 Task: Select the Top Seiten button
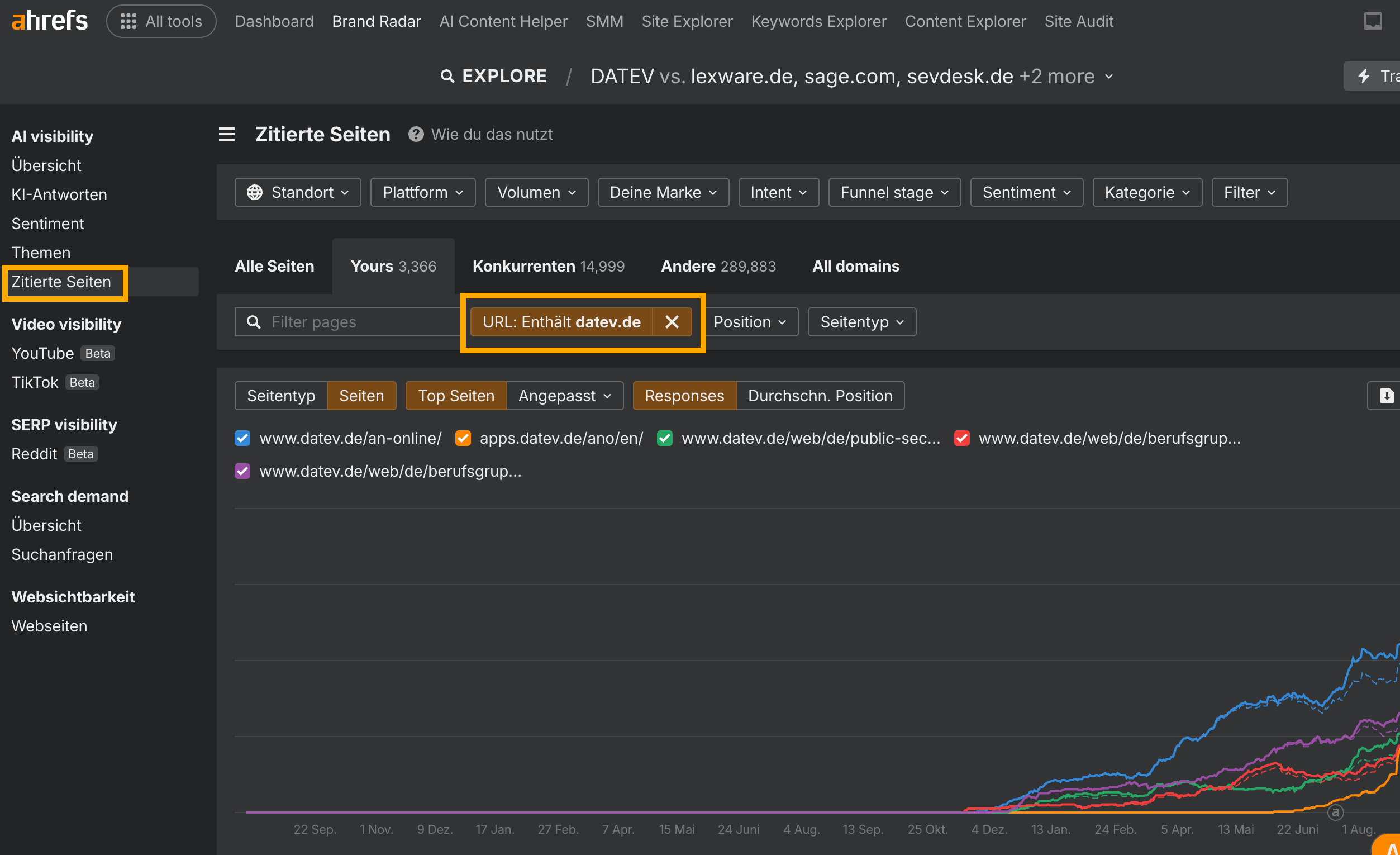[456, 396]
